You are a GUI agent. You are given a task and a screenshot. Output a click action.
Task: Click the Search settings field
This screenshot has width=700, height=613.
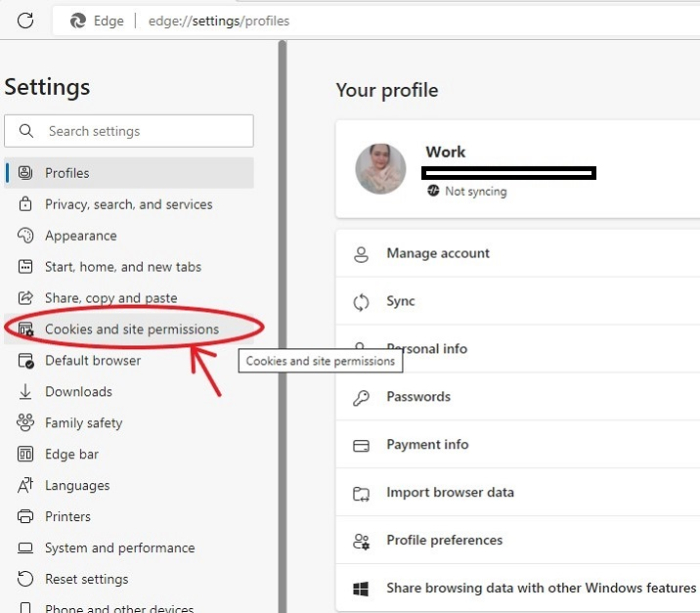coord(129,131)
